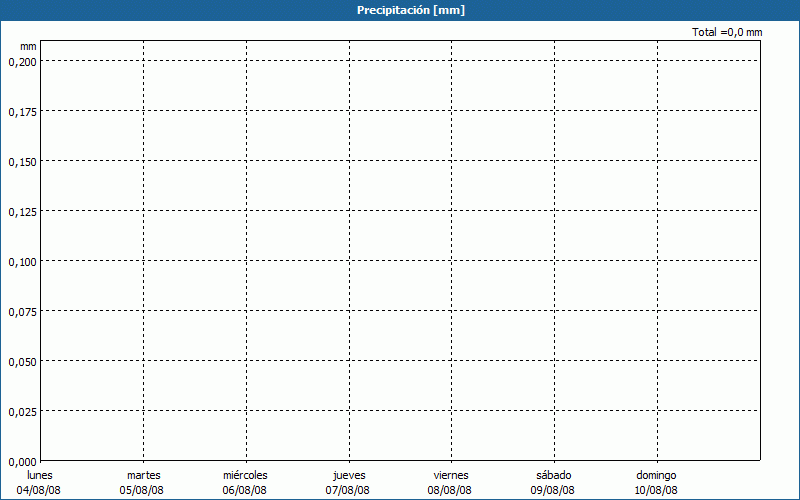The width and height of the screenshot is (800, 500).
Task: Select the martes day label
Action: [x=143, y=475]
